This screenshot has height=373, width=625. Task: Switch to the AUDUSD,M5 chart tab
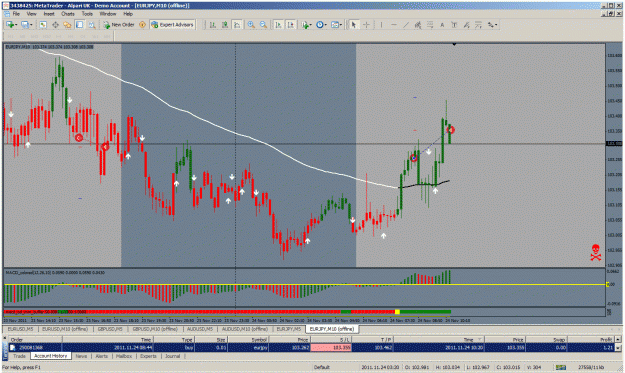(x=199, y=329)
